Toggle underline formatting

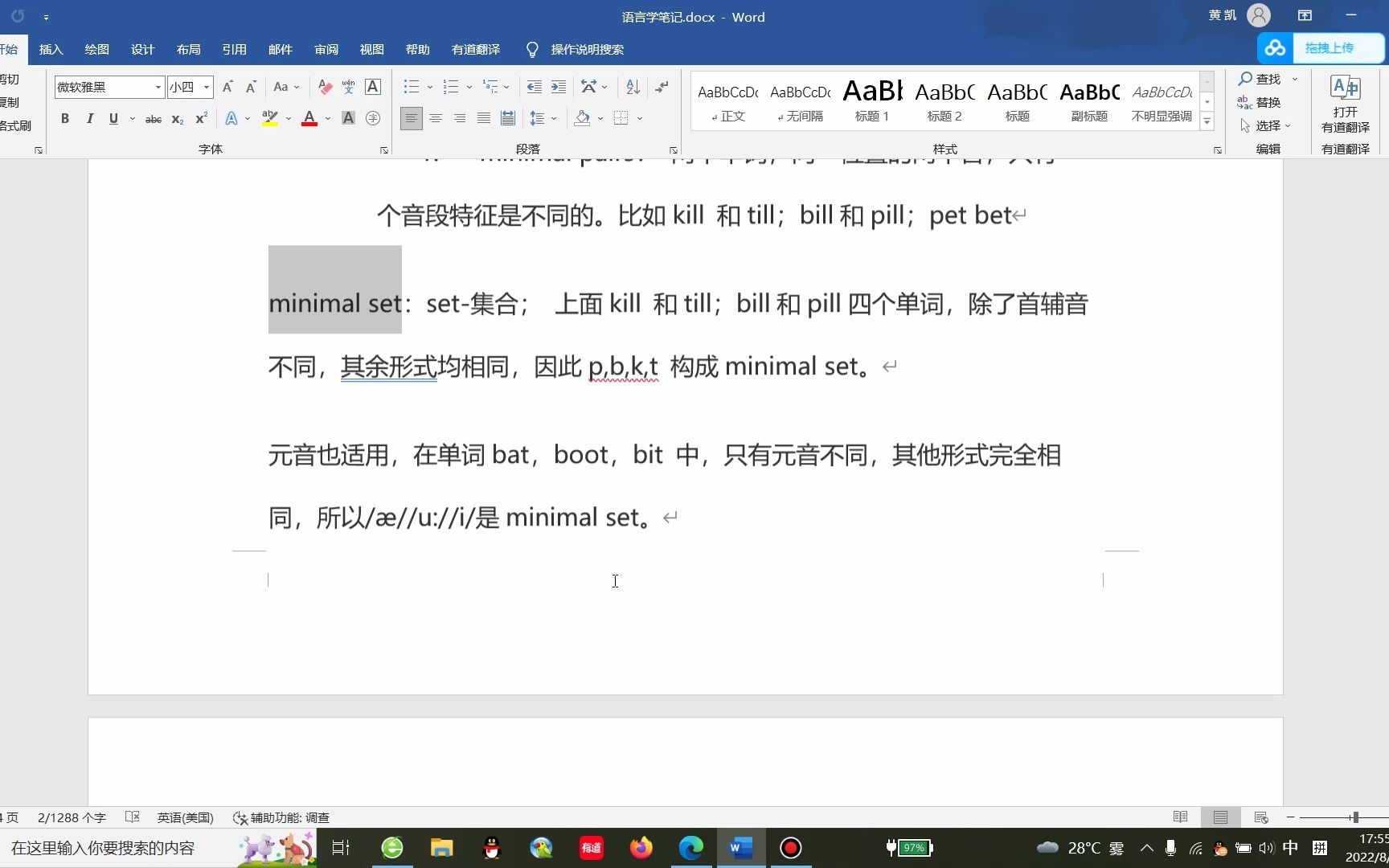[113, 118]
